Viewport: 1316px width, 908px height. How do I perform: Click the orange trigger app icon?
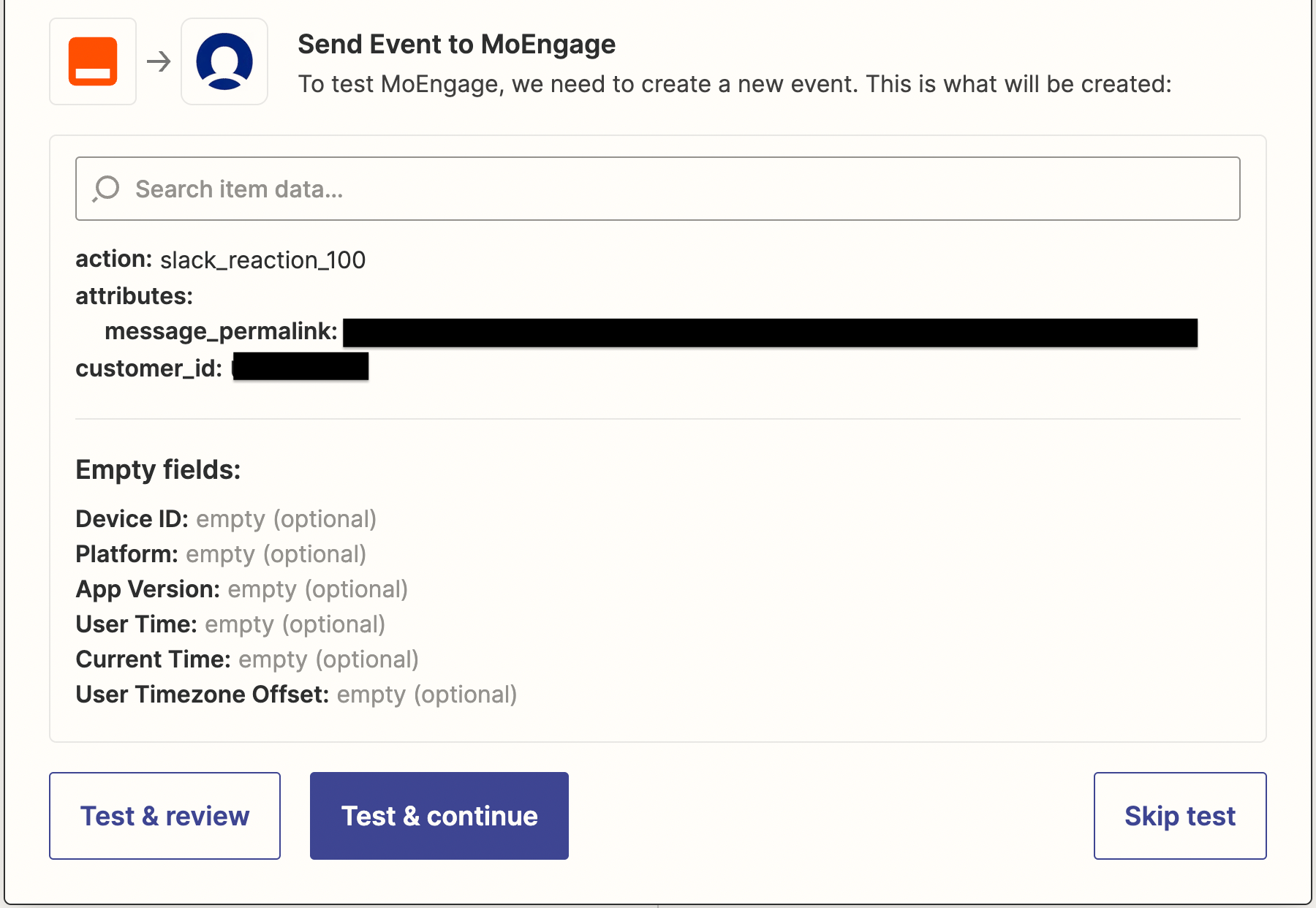(x=93, y=61)
